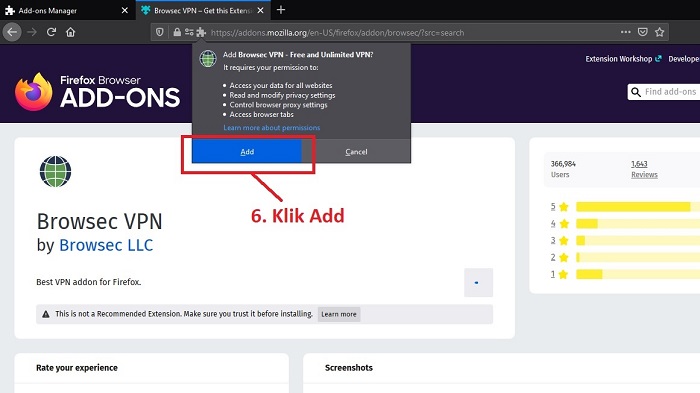700x393 pixels.
Task: Click the loading install button beside description
Action: (x=478, y=282)
